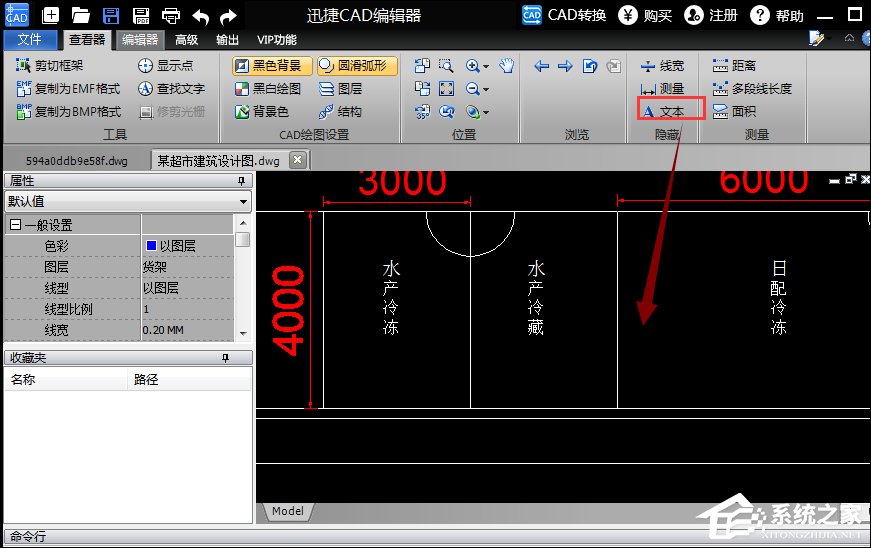Toggle 线宽 line width display
This screenshot has width=871, height=548.
coord(662,66)
